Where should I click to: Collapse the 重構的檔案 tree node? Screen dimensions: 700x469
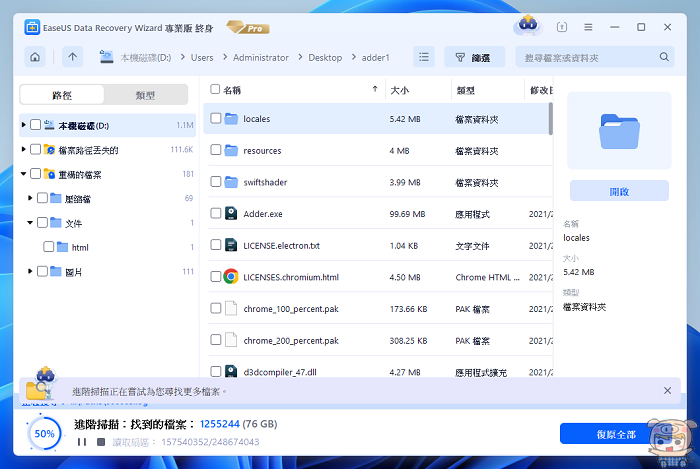tap(24, 174)
